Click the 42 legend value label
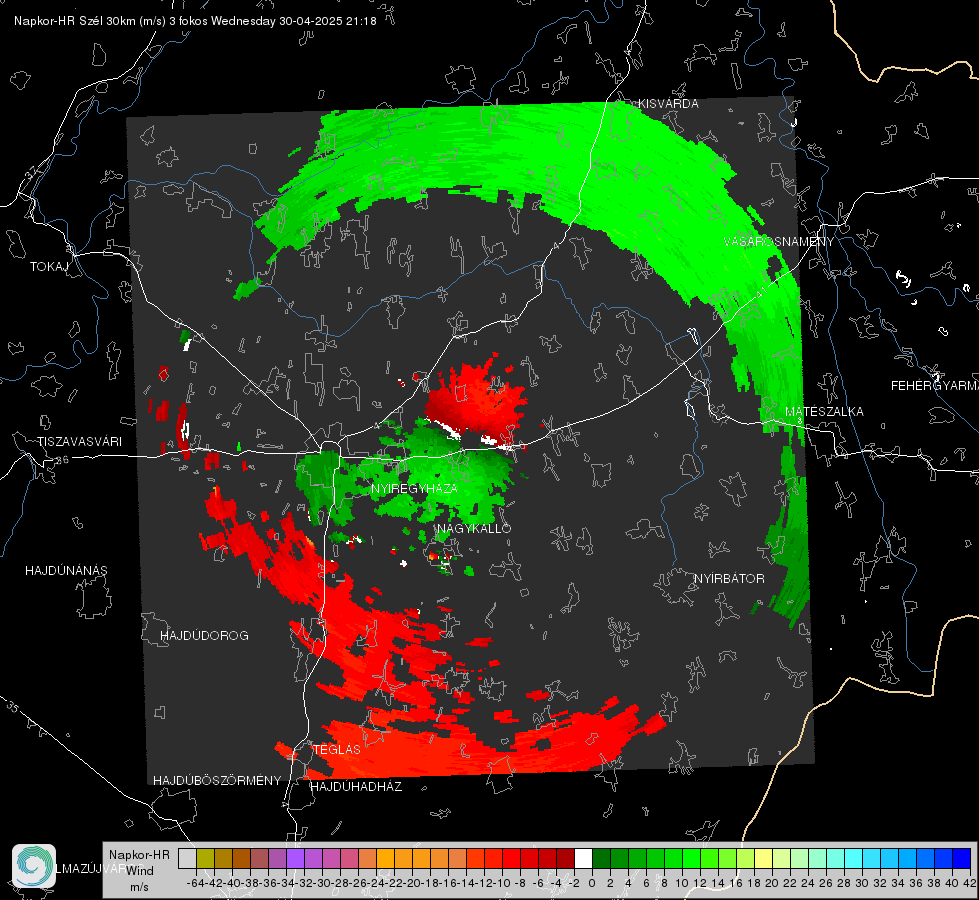This screenshot has height=900, width=979. 969,884
